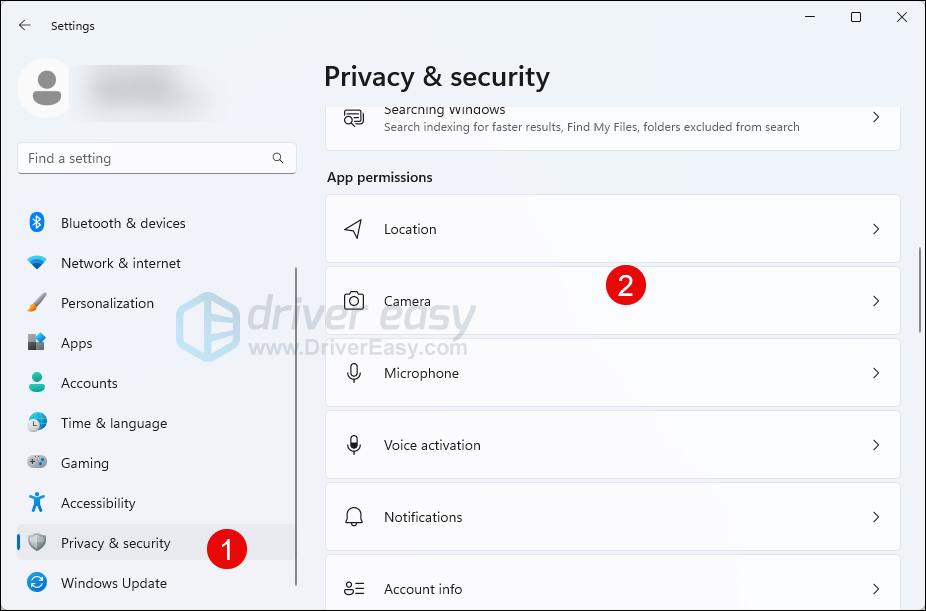
Task: Open Voice activation using its chevron arrow
Action: 875,445
